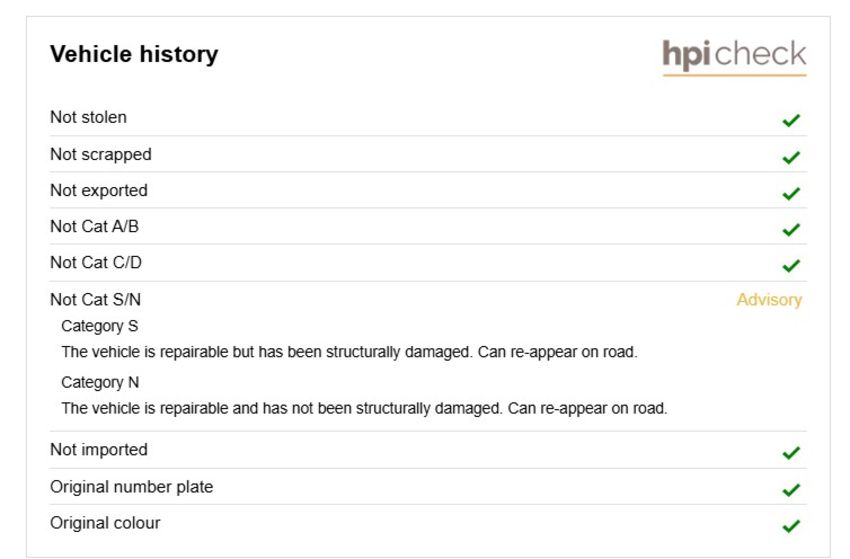Image resolution: width=850 pixels, height=559 pixels.
Task: Select the Original number plate label
Action: (x=132, y=487)
